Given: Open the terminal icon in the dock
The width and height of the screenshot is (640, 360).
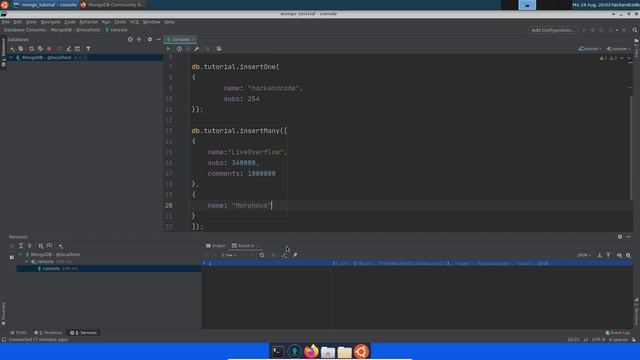Looking at the screenshot, I should click(278, 351).
